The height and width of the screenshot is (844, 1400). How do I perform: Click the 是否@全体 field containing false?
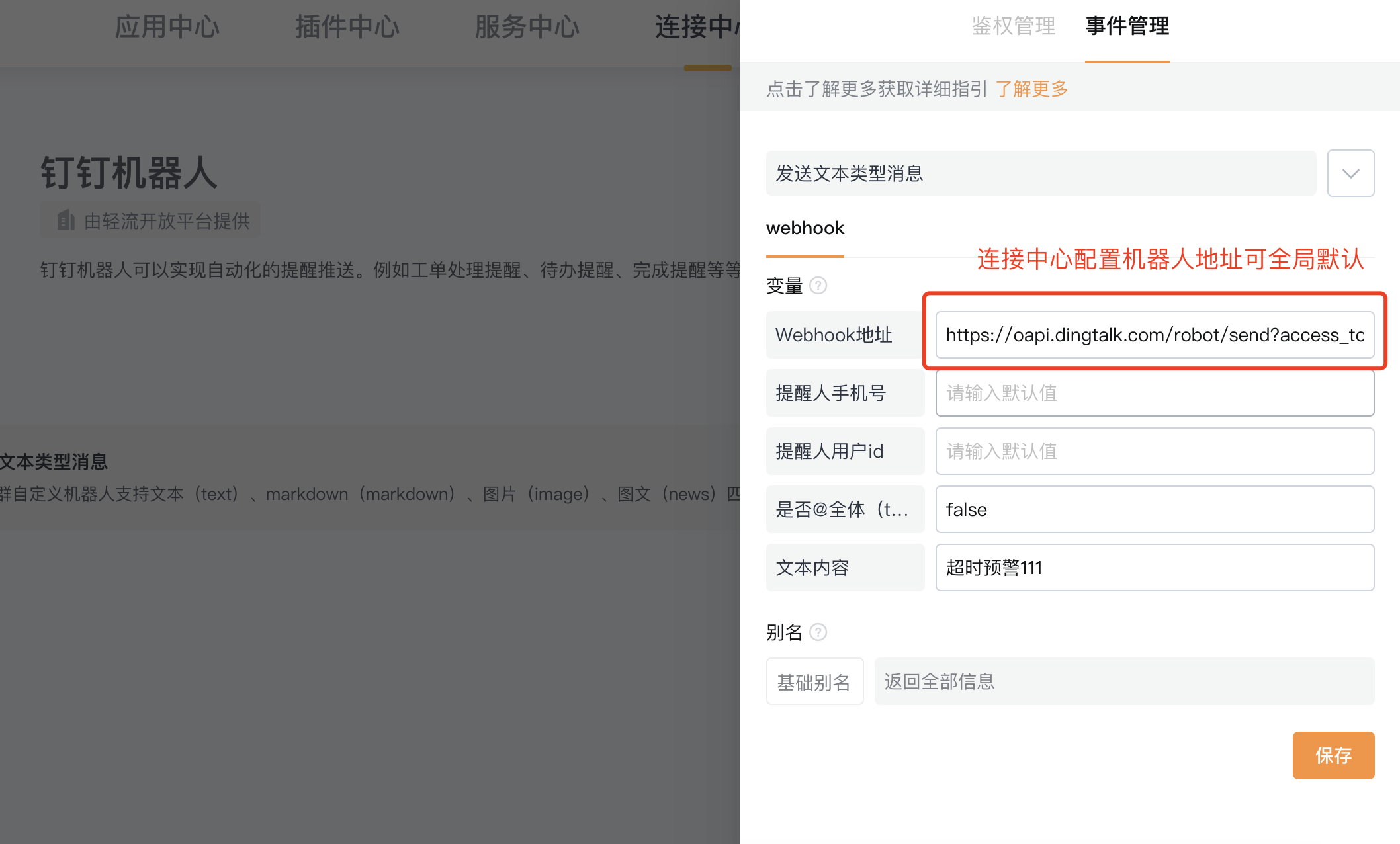tap(1155, 509)
